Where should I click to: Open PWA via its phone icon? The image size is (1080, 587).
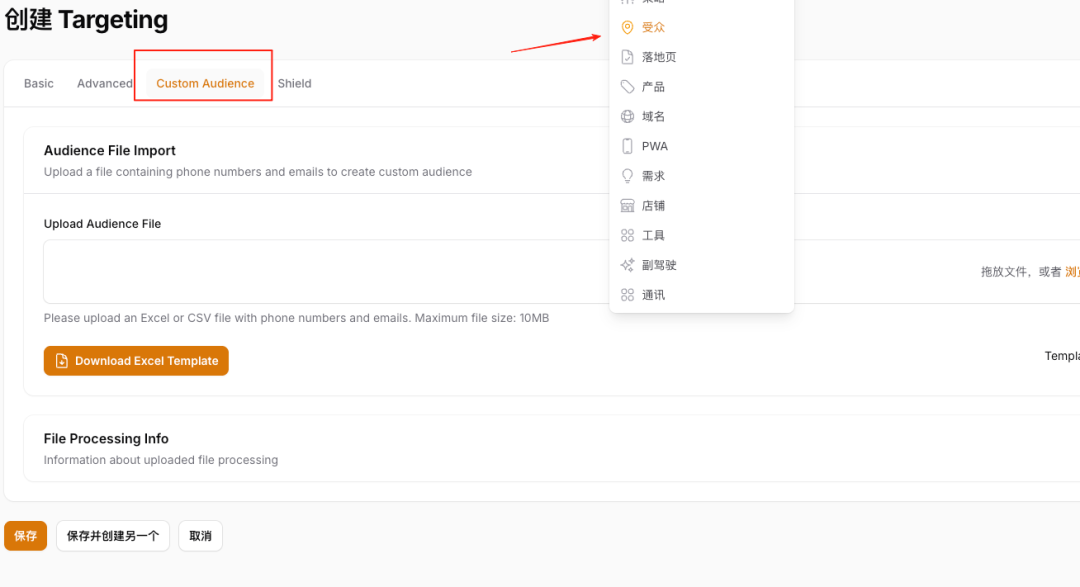[627, 146]
